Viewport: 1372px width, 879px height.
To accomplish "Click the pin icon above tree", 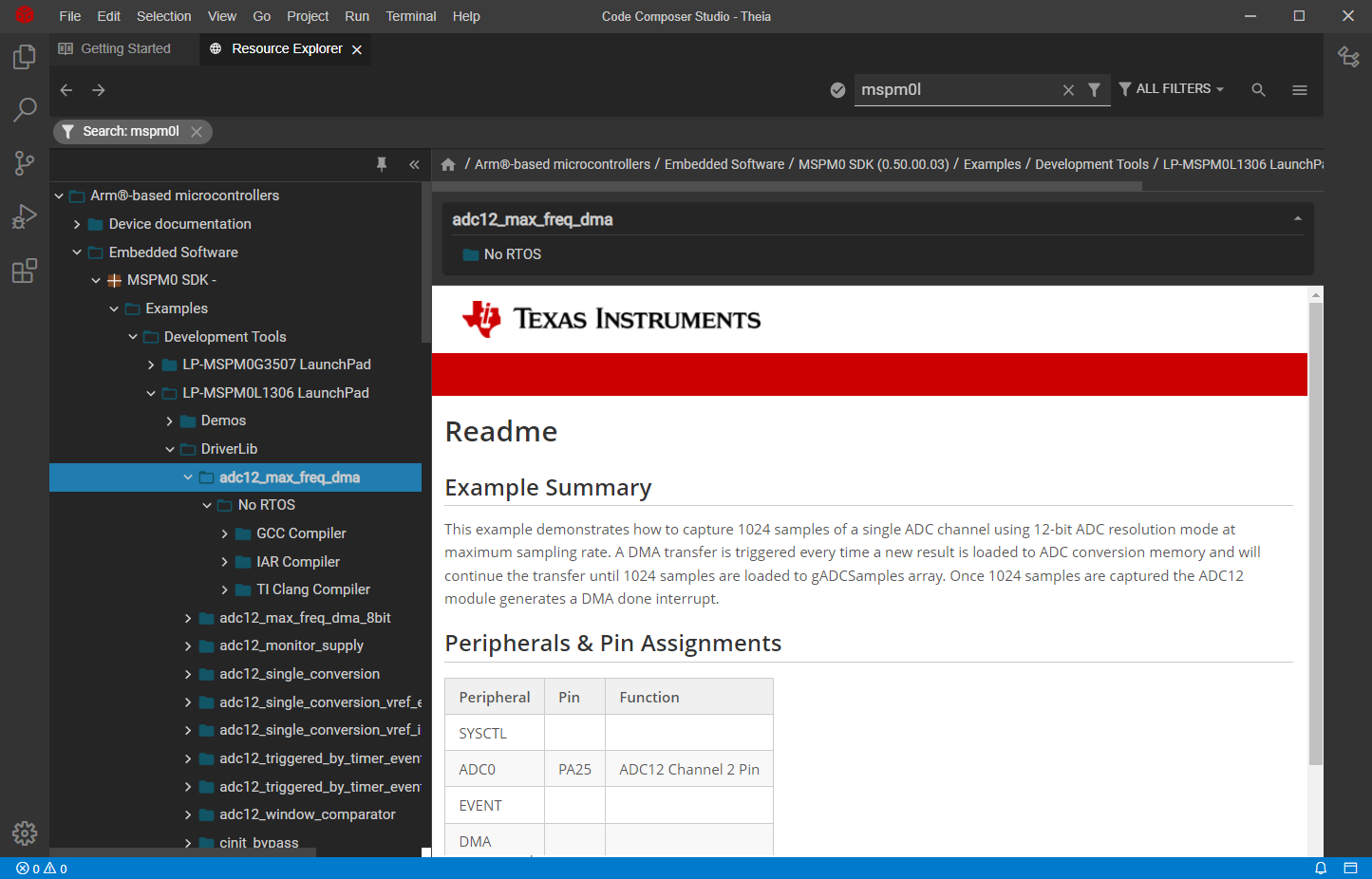I will (x=382, y=164).
